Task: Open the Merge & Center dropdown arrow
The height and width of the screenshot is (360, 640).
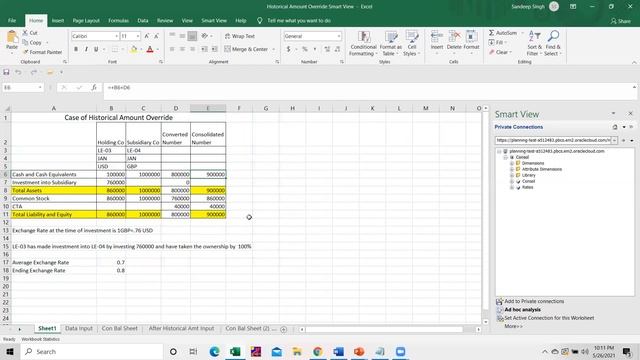Action: 273,49
